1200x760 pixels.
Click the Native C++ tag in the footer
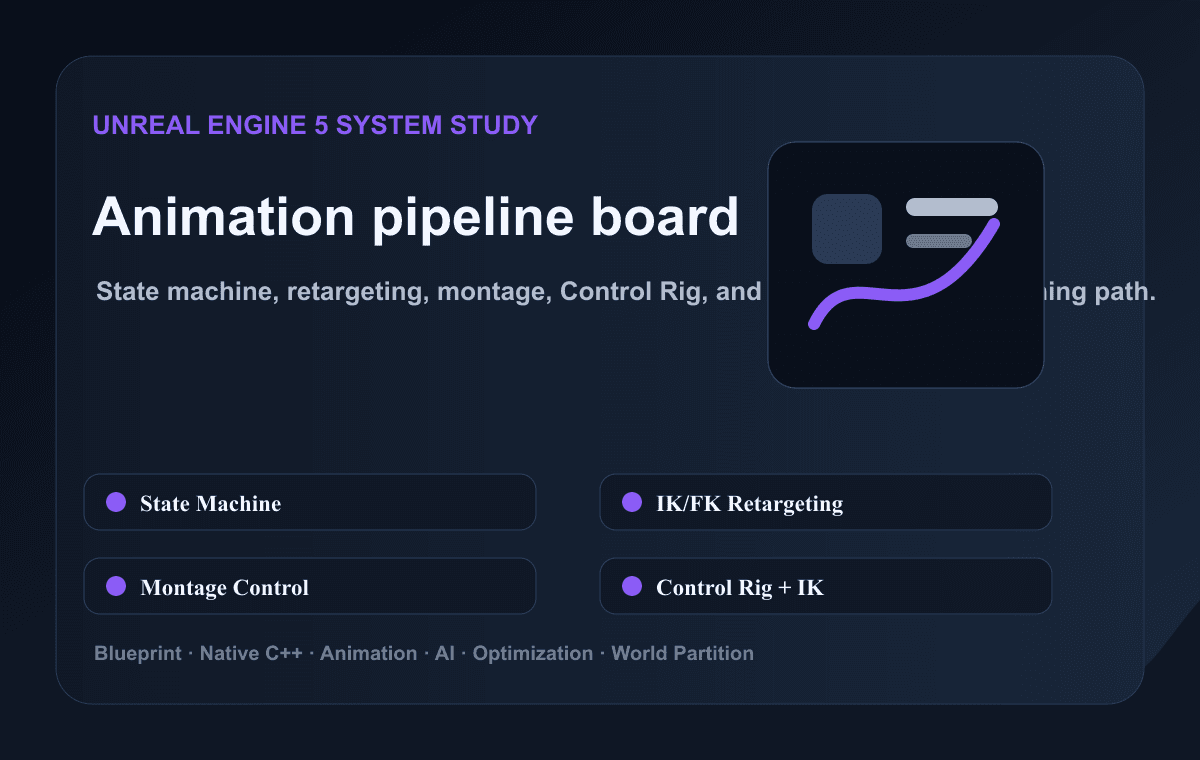(251, 653)
